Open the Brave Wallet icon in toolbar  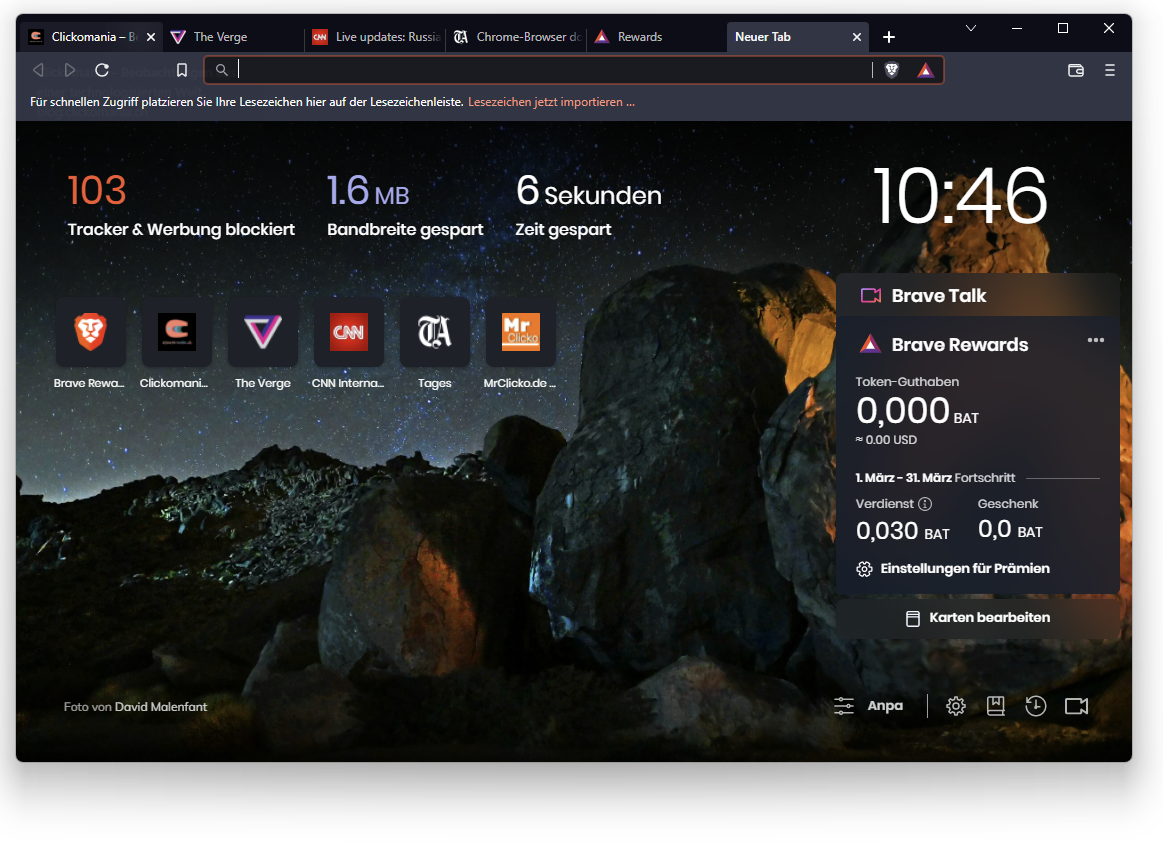pos(1076,70)
